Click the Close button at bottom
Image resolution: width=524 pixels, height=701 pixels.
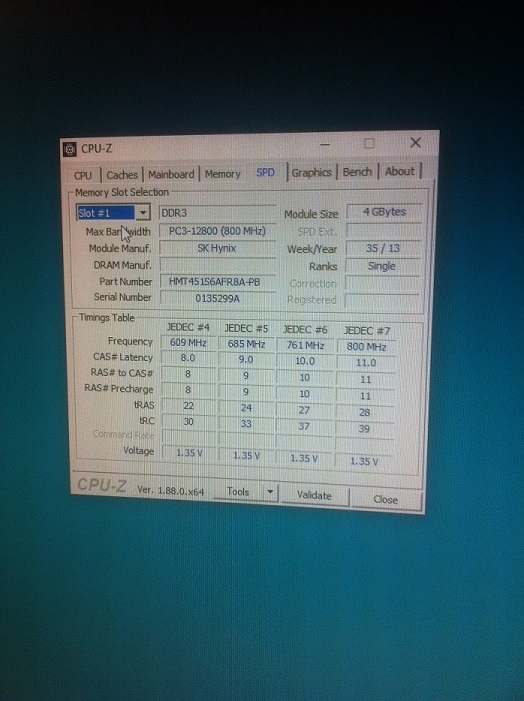(386, 499)
